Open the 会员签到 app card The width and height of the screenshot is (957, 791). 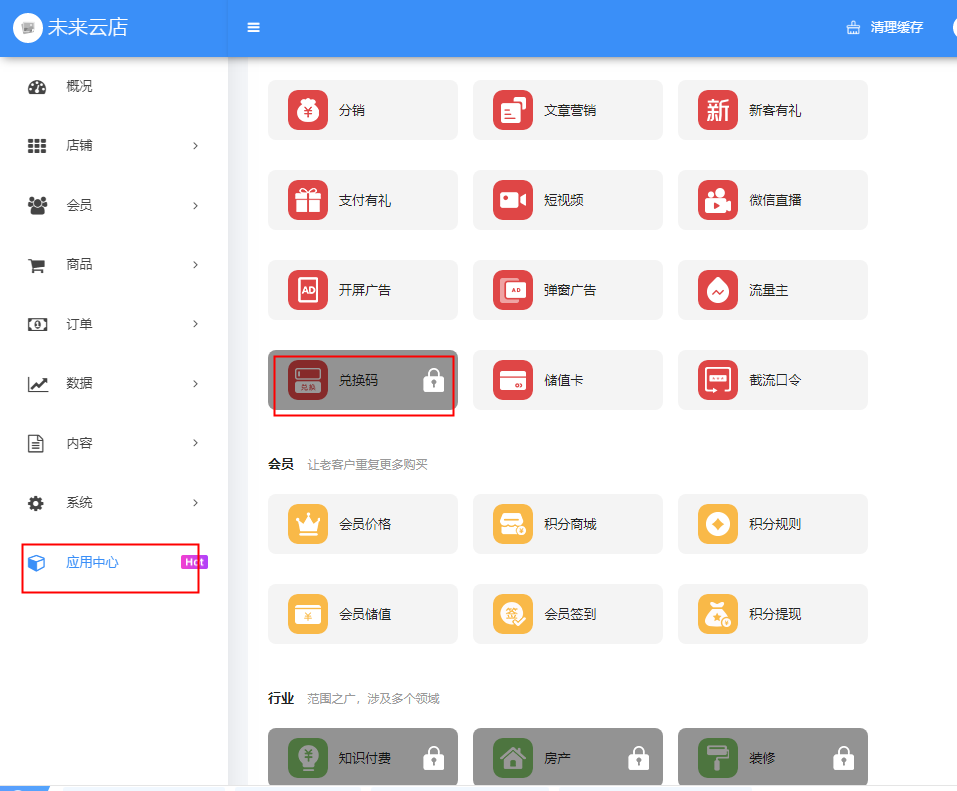pyautogui.click(x=567, y=614)
